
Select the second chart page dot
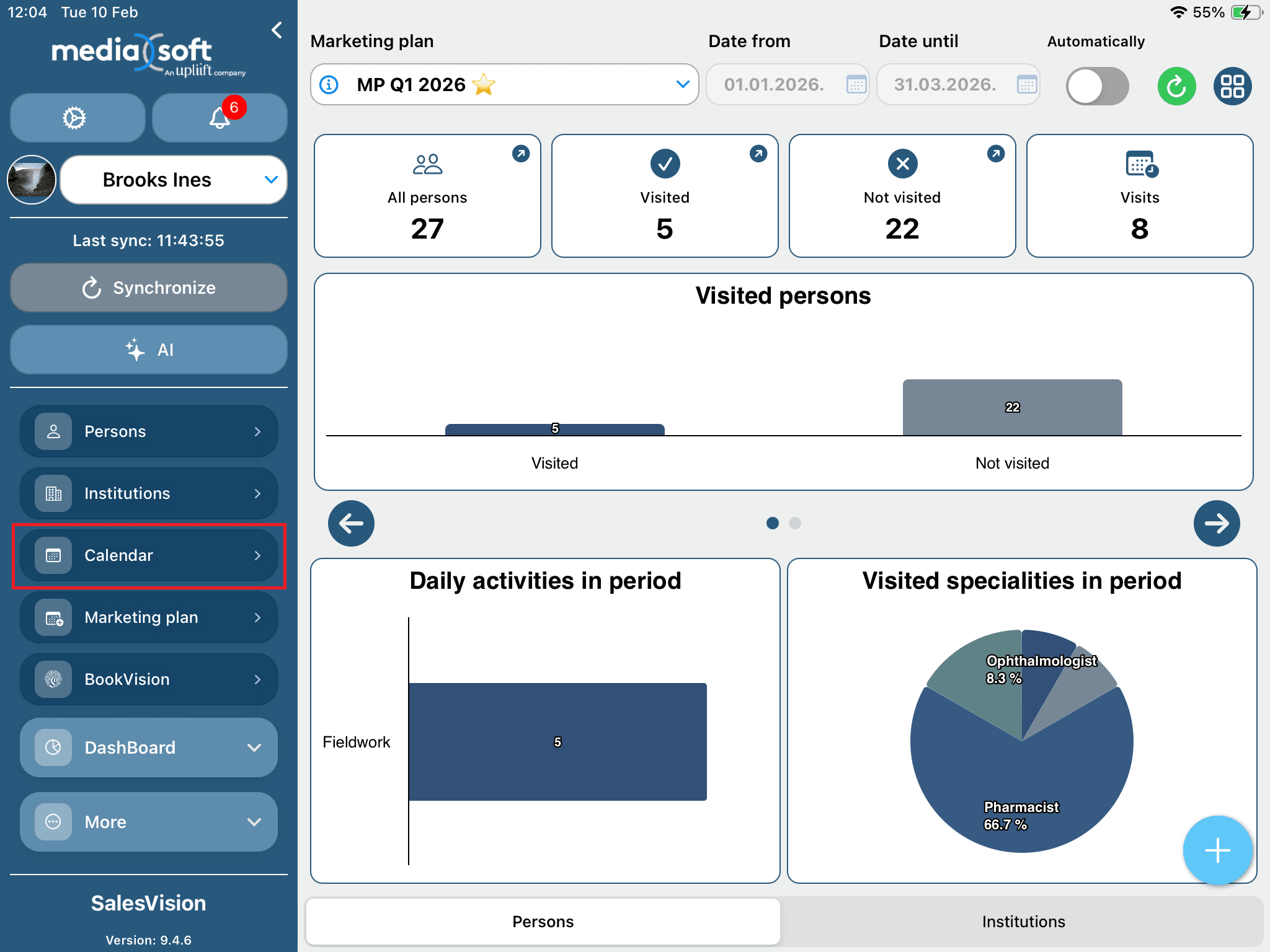tap(795, 523)
